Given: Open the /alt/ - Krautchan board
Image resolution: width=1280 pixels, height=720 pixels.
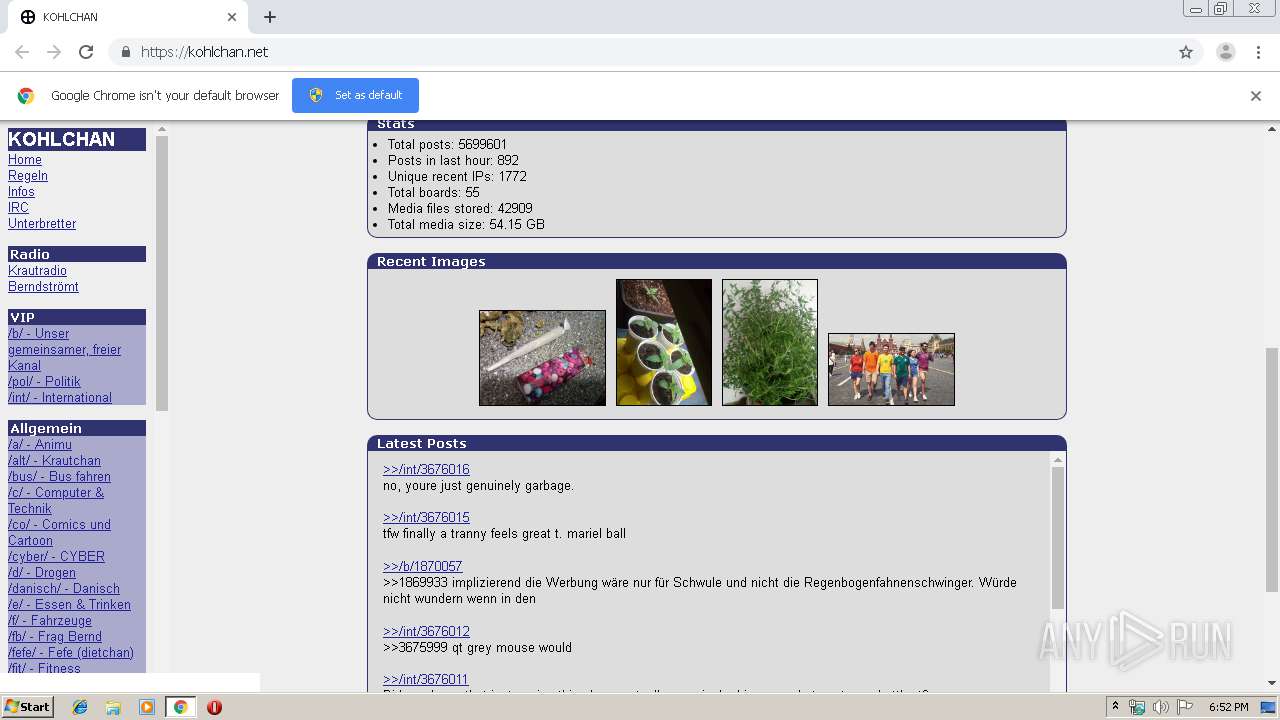Looking at the screenshot, I should click(54, 461).
